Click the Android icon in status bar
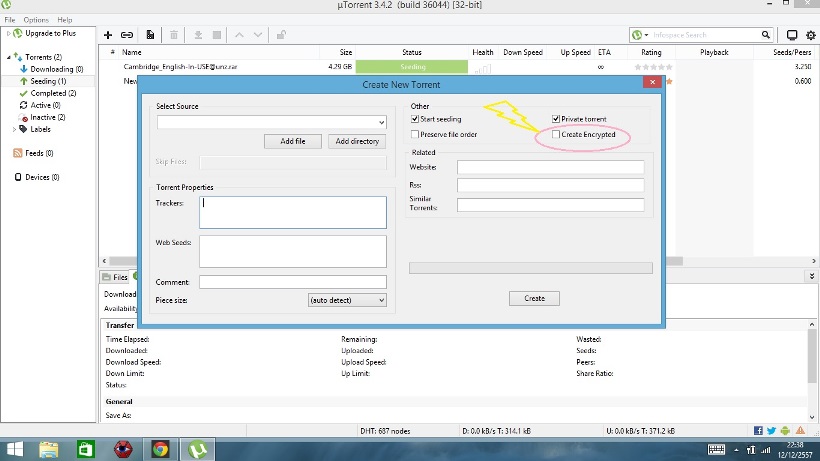 tap(786, 431)
